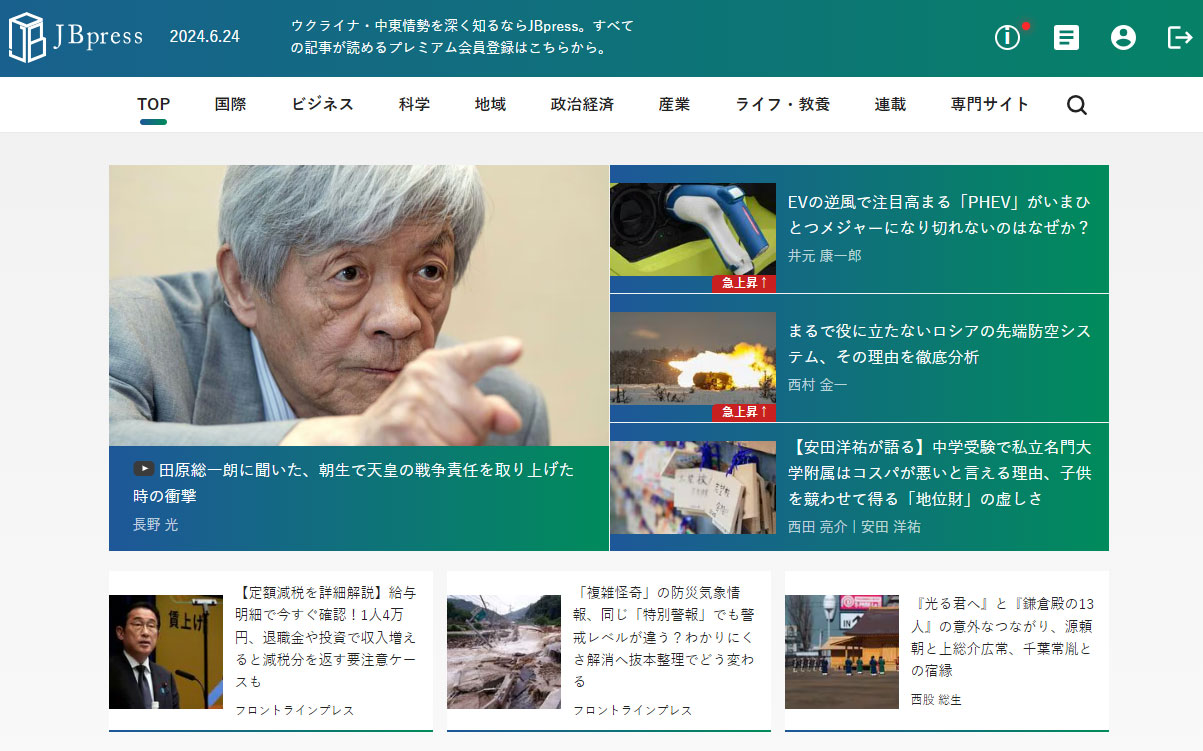The width and height of the screenshot is (1203, 751).
Task: Expand the 連載 menu
Action: 890,104
